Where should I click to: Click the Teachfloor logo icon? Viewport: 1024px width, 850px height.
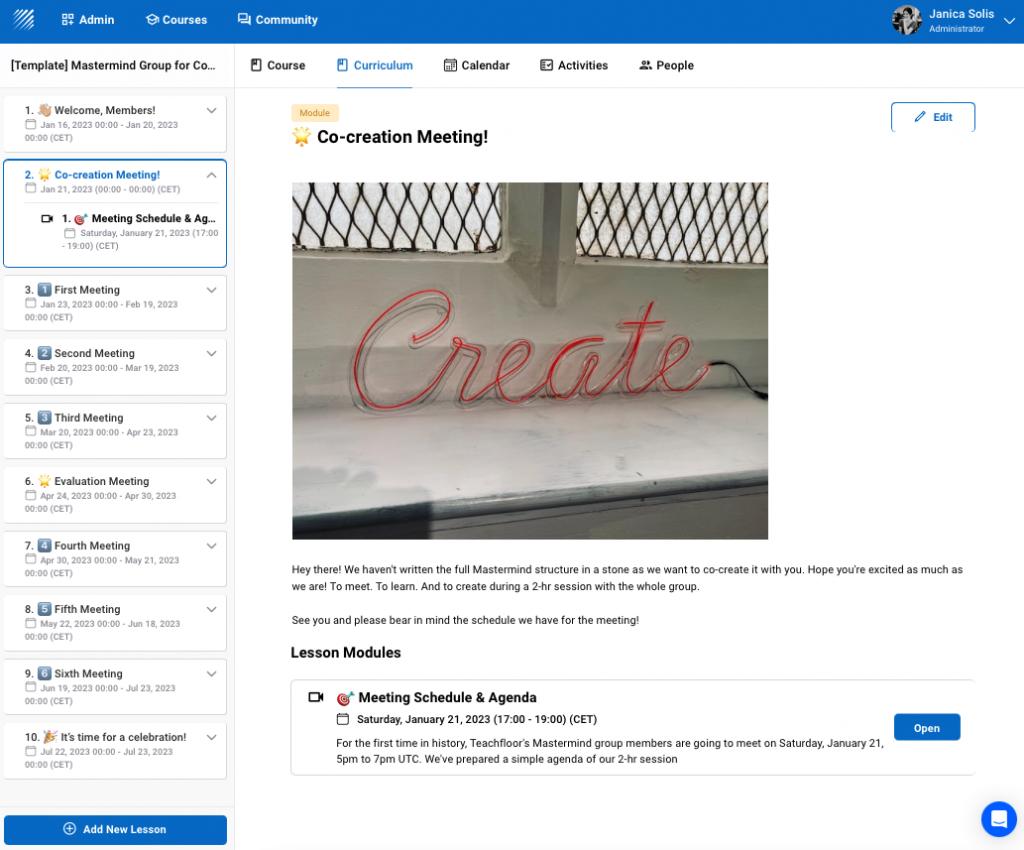coord(24,20)
